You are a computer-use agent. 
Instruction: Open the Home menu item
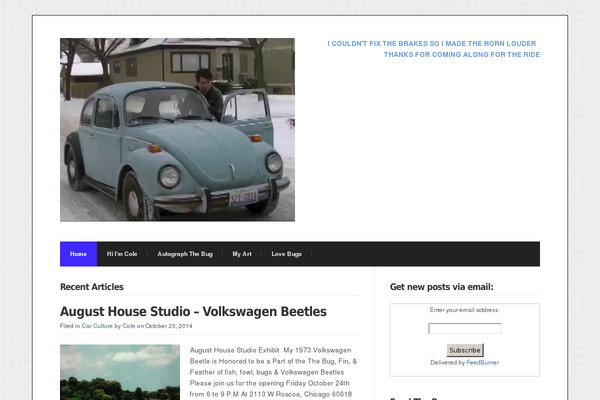click(x=78, y=254)
